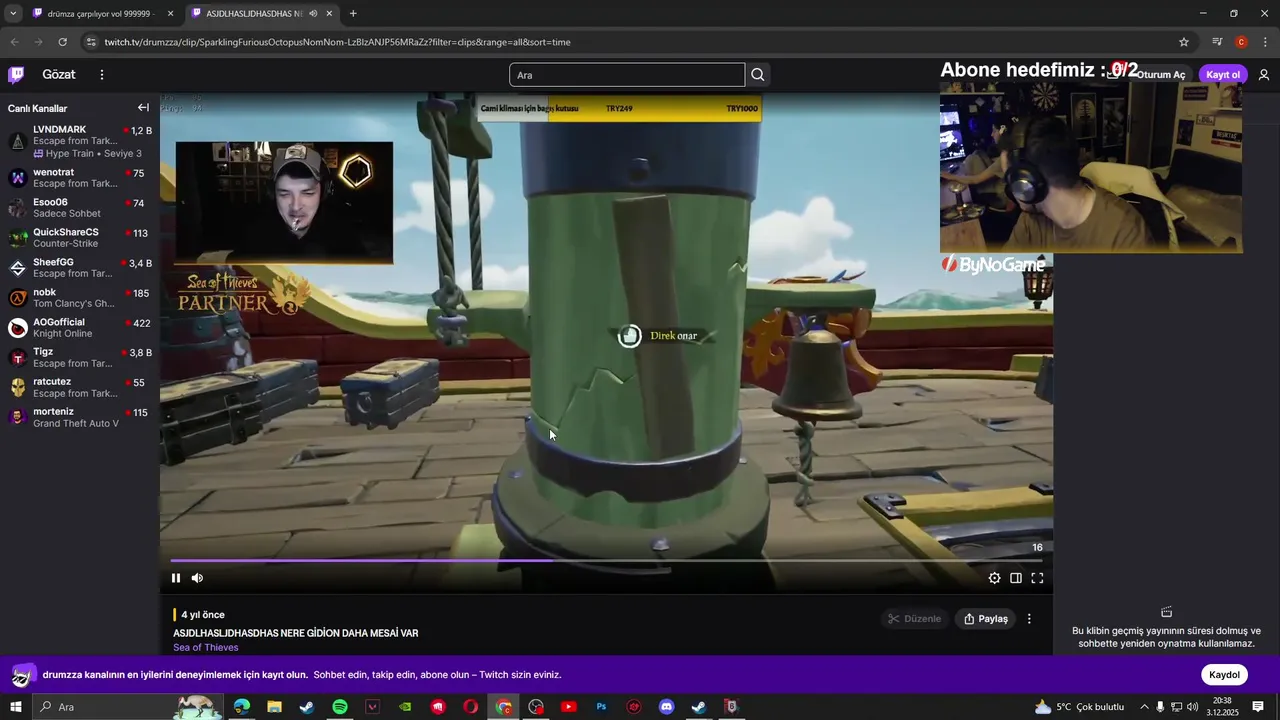1280x720 pixels.
Task: Open ratcutez channel in sidebar
Action: coord(80,388)
